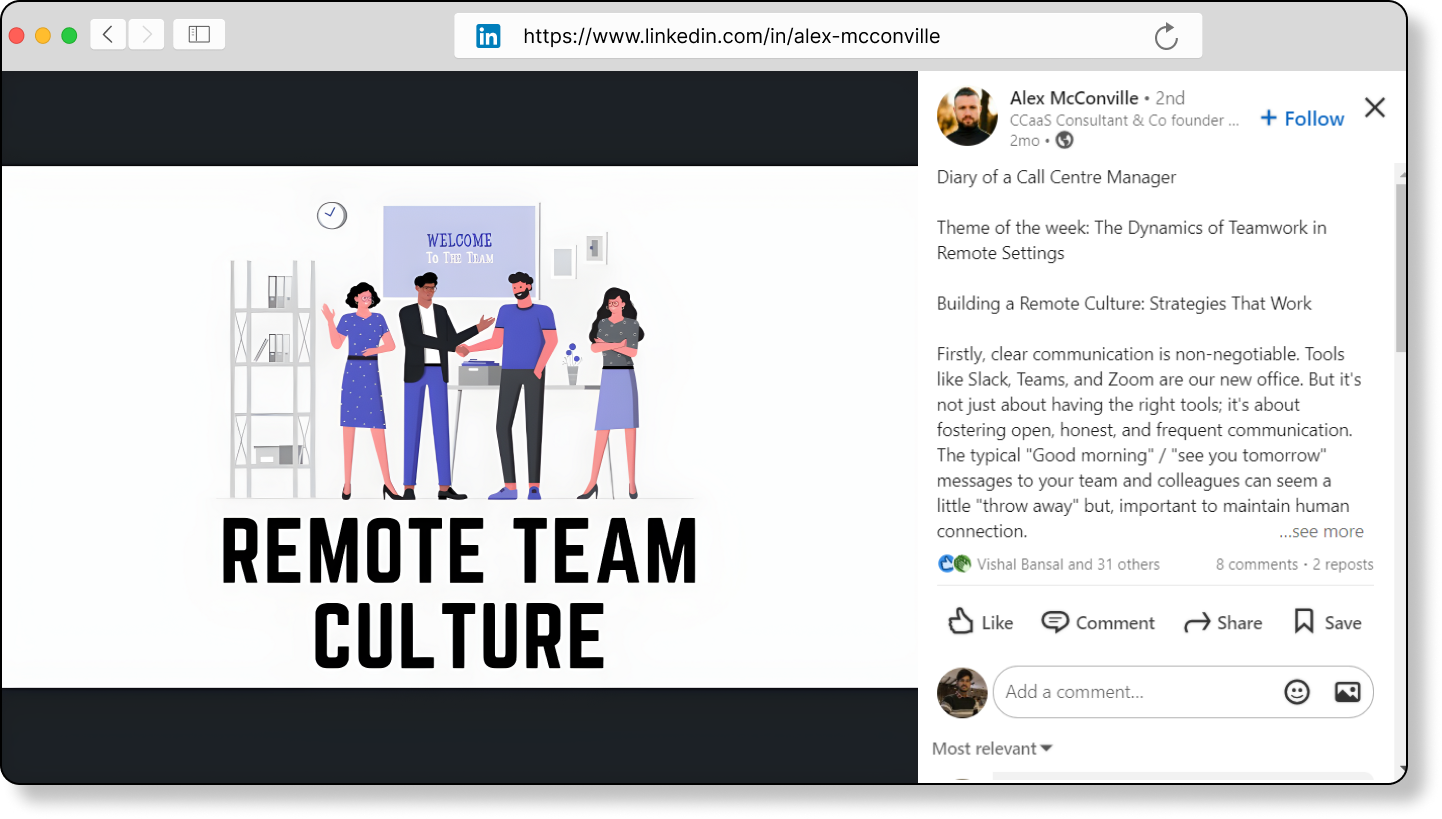The image size is (1442, 819).
Task: Like the post with thumbs-up button
Action: (980, 622)
